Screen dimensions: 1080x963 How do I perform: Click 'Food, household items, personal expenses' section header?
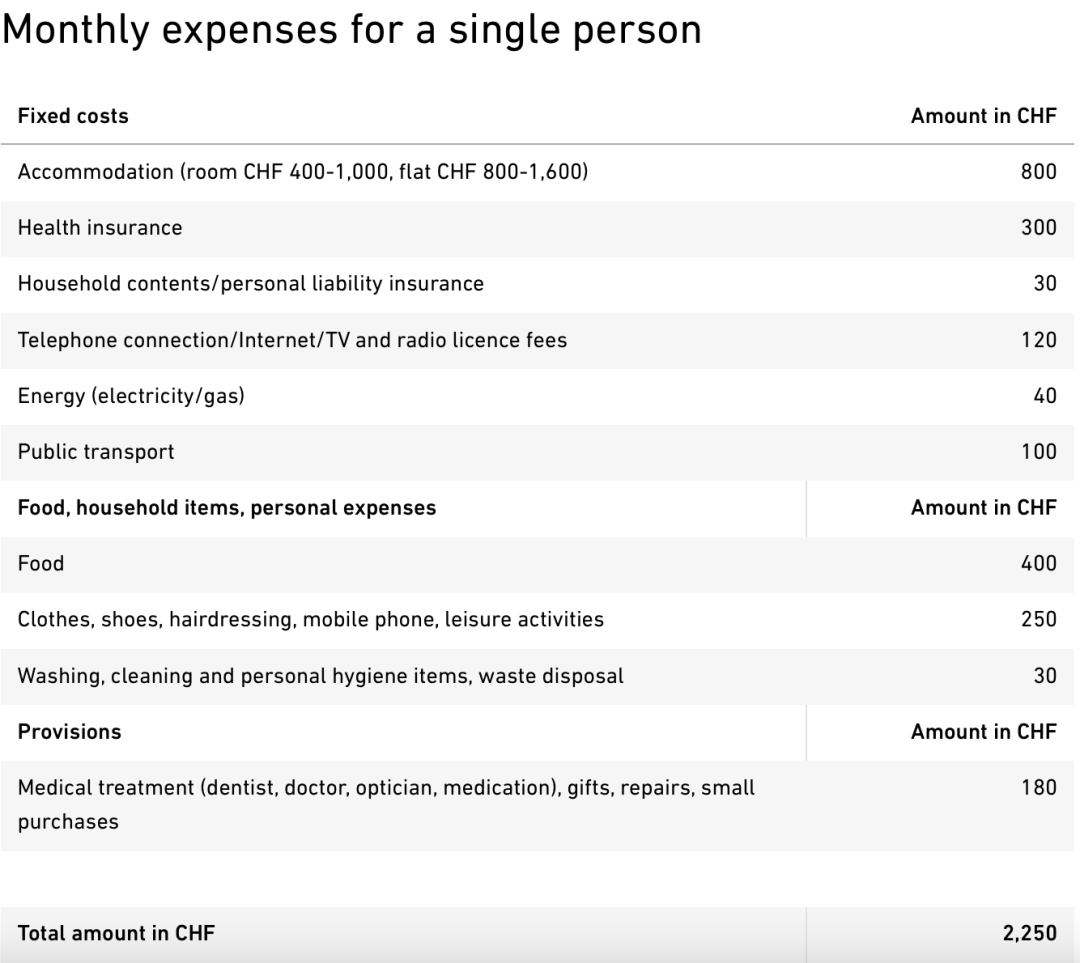[227, 508]
